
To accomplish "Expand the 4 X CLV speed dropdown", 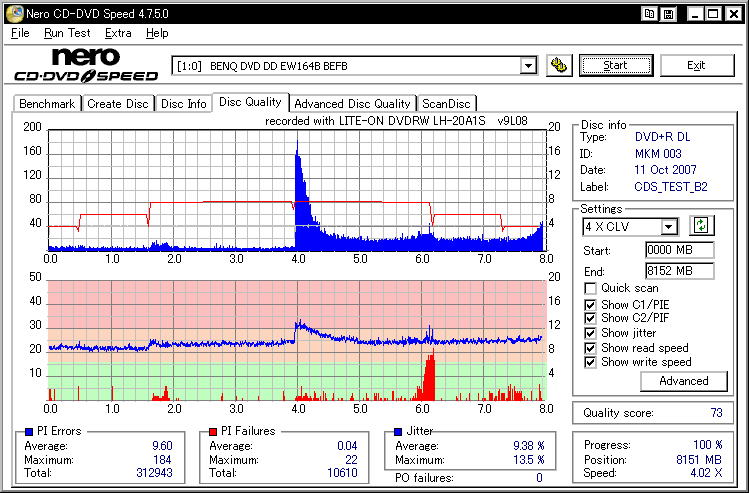I will [669, 226].
